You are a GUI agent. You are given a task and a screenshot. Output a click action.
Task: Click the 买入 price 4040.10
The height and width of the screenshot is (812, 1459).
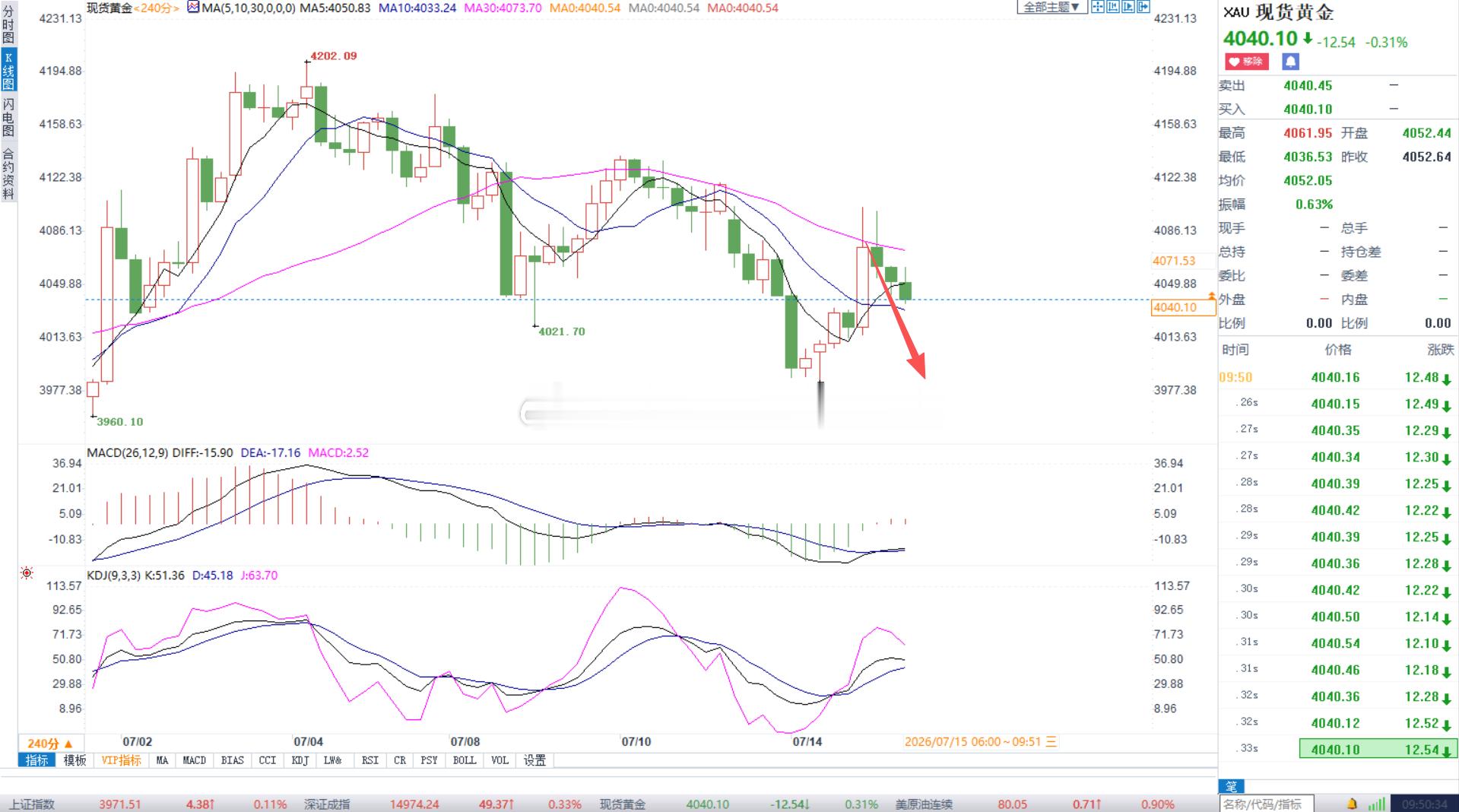pos(1308,109)
